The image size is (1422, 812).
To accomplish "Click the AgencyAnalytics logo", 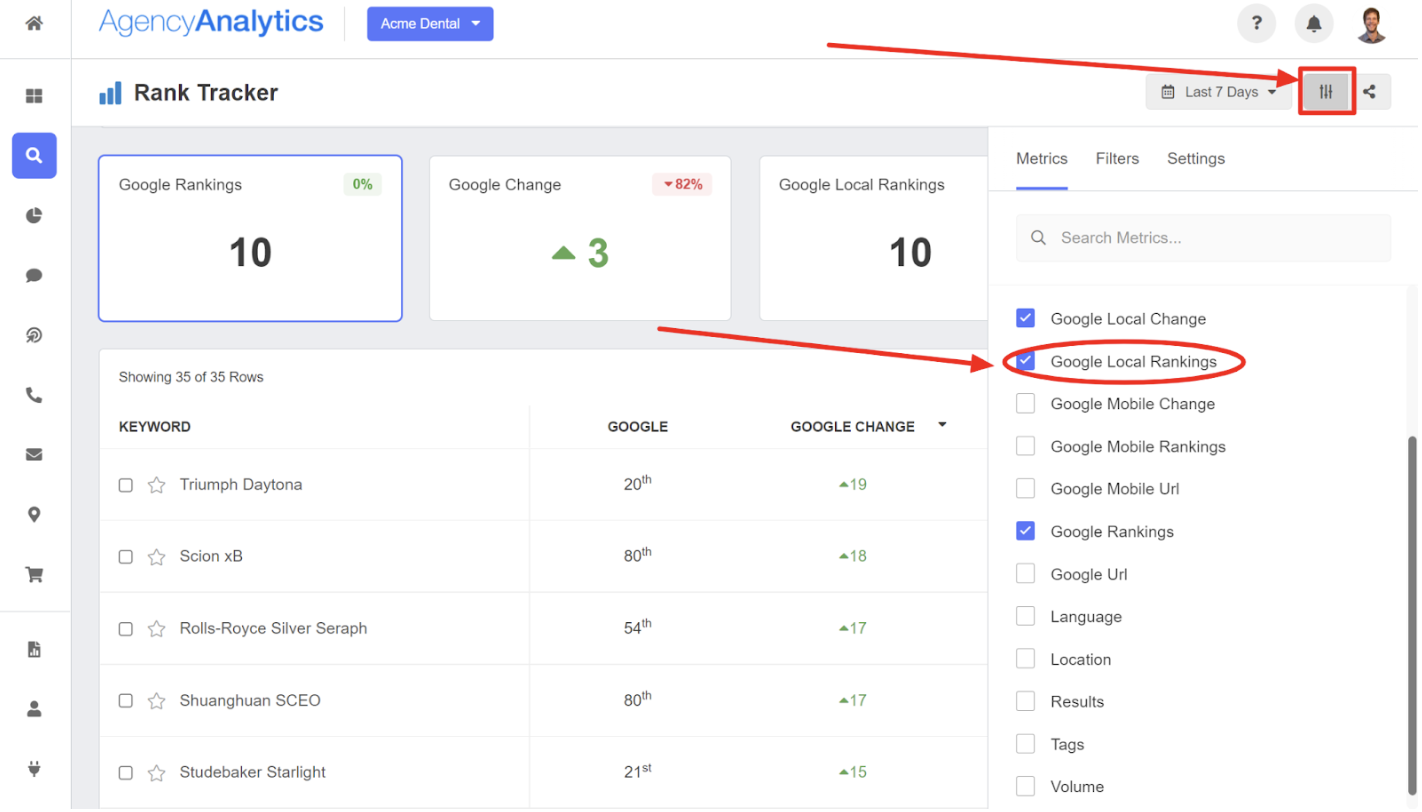I will 210,22.
